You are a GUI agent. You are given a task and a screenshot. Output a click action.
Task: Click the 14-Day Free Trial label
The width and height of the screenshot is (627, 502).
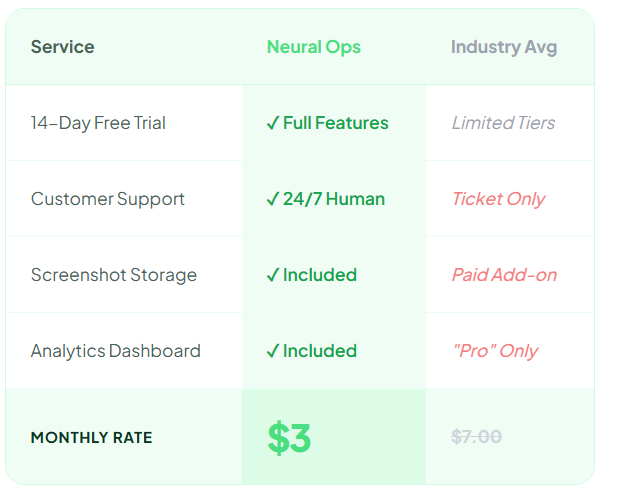[x=98, y=123]
